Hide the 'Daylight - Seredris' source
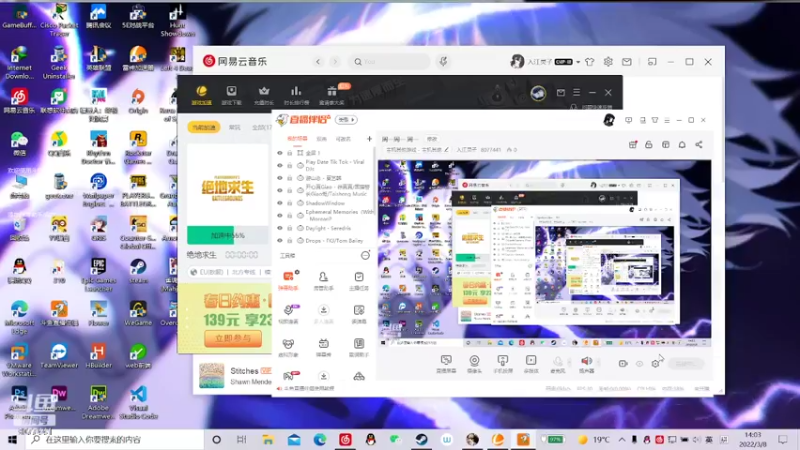Screen dimensions: 800x450 [x=280, y=228]
